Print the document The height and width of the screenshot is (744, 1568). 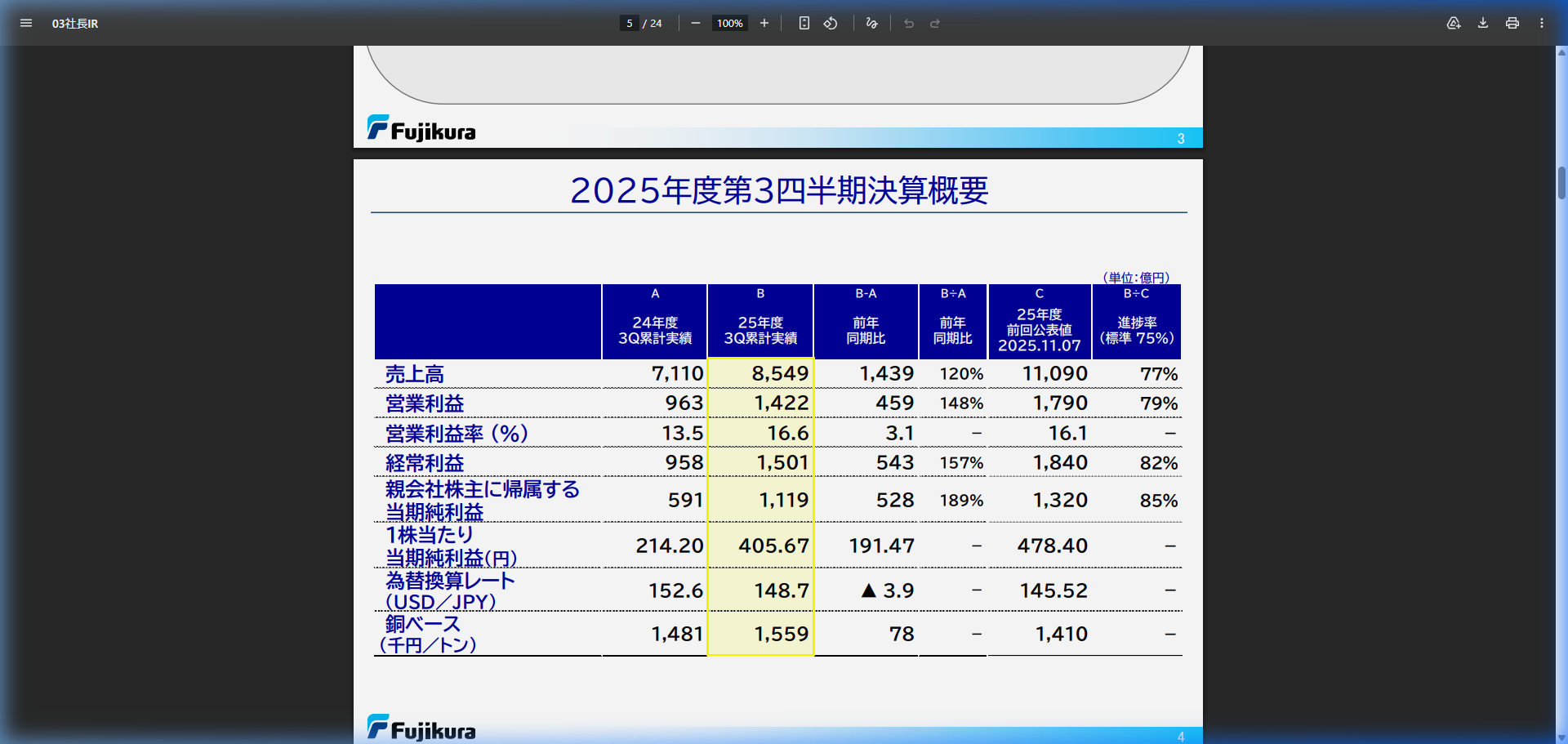point(1512,23)
